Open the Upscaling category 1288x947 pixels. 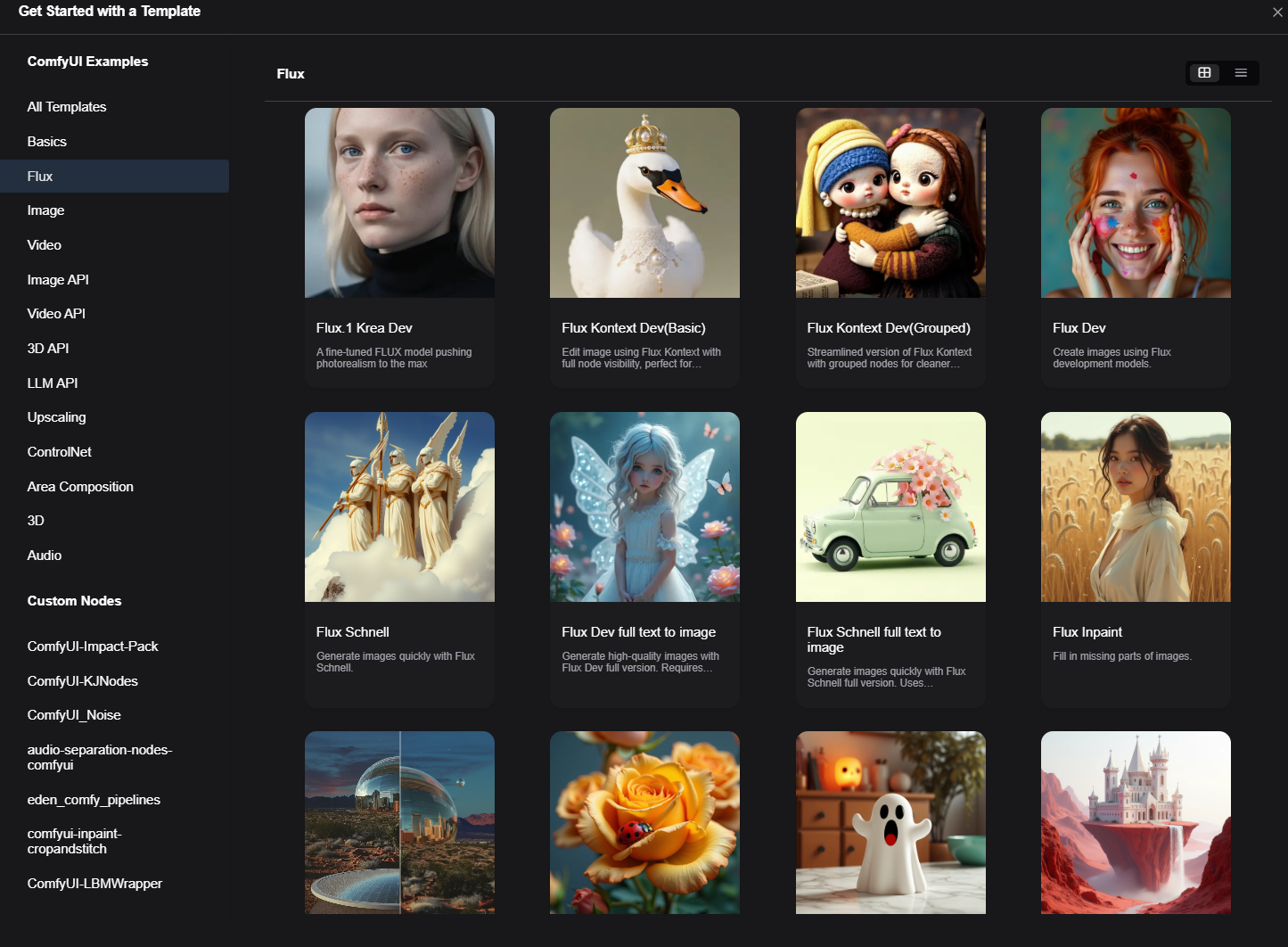click(114, 417)
